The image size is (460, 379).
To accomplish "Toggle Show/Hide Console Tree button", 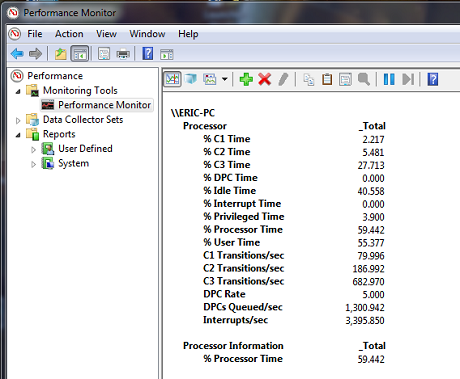I will [x=80, y=53].
